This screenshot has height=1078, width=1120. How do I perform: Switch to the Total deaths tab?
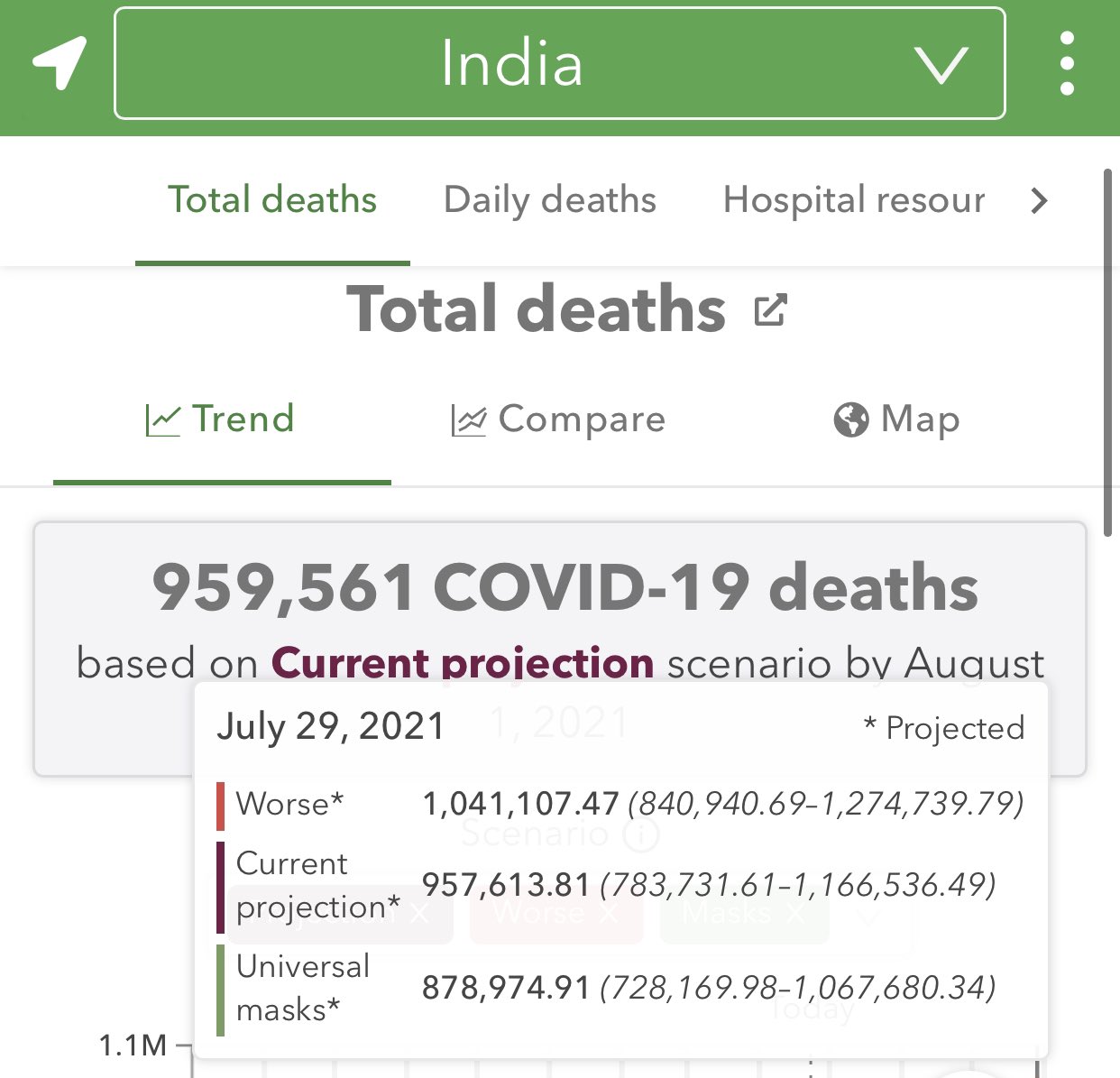[x=272, y=199]
